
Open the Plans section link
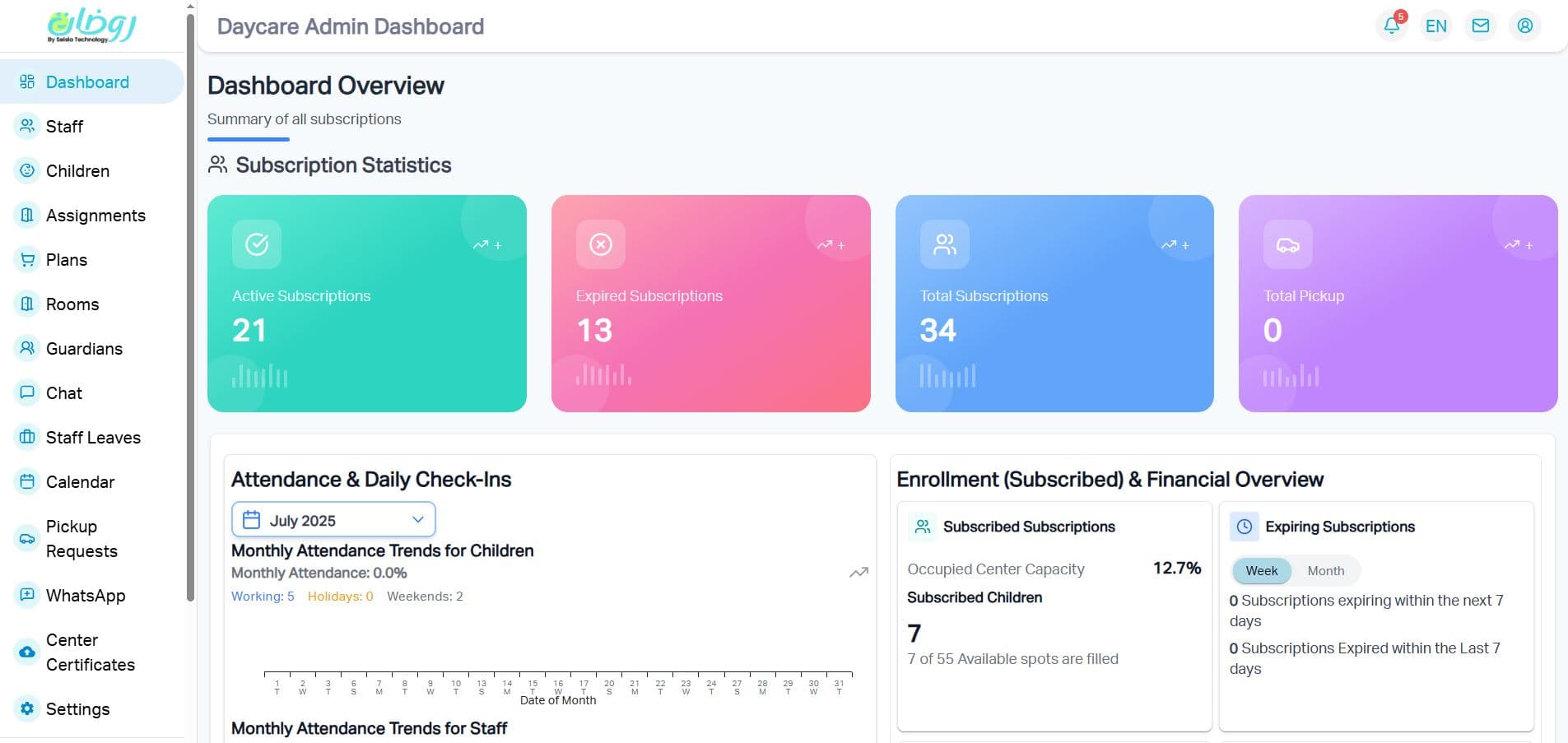tap(66, 259)
